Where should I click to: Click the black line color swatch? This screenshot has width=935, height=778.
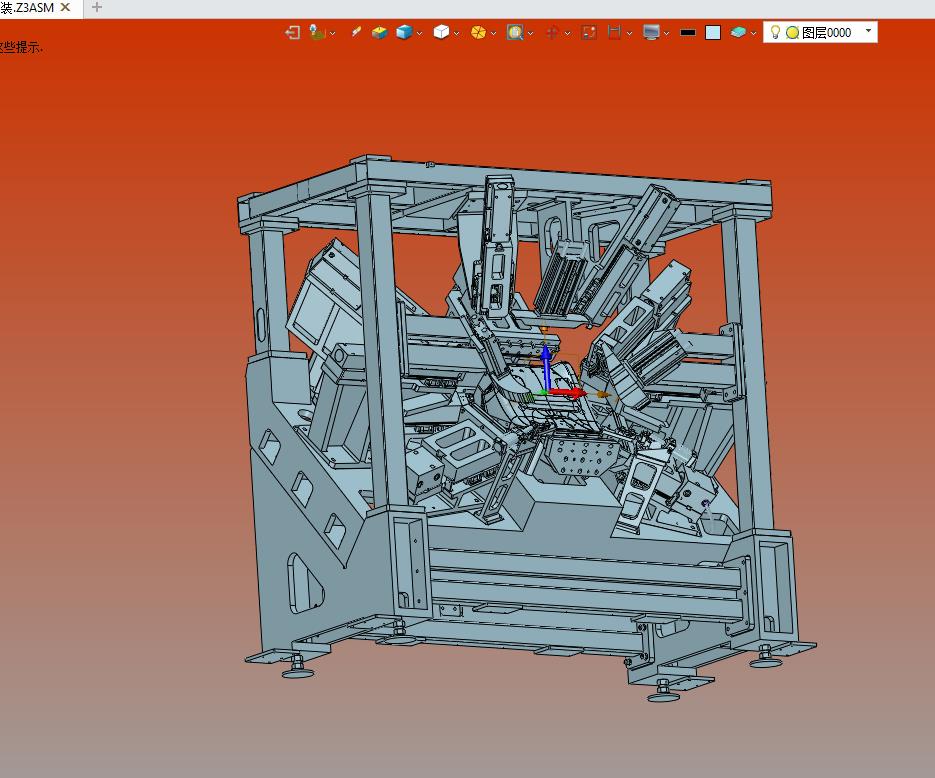click(688, 33)
